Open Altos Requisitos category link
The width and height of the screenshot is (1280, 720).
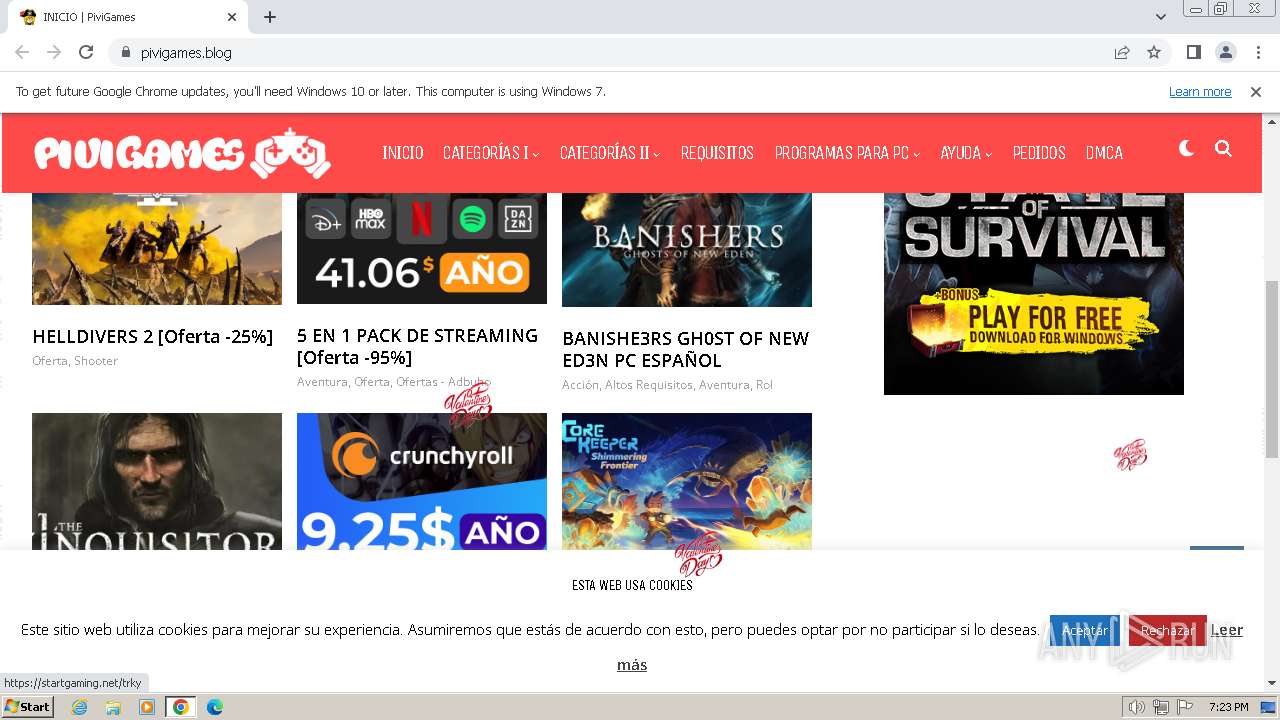(648, 385)
